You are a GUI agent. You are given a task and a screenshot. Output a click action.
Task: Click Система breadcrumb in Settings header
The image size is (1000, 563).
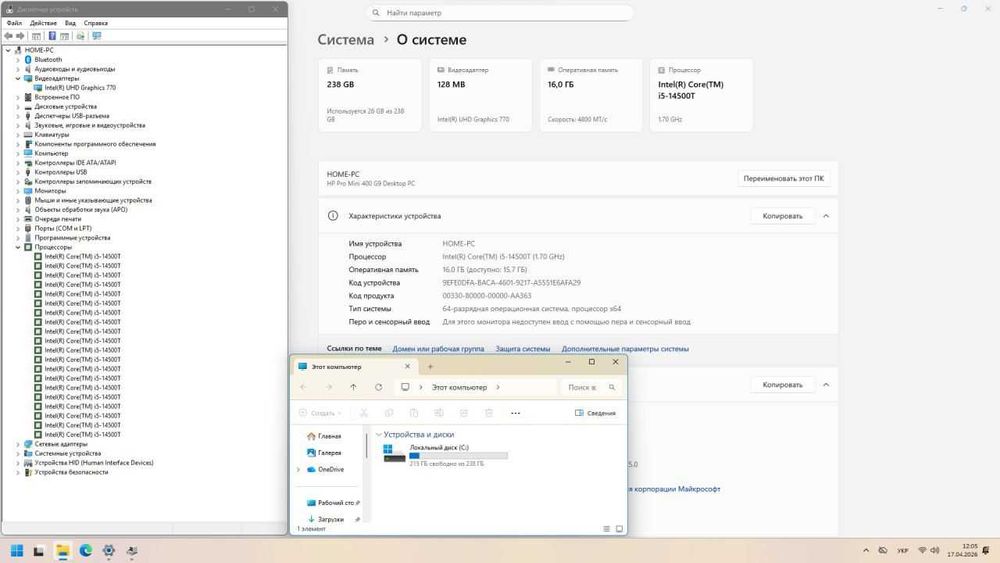(346, 40)
